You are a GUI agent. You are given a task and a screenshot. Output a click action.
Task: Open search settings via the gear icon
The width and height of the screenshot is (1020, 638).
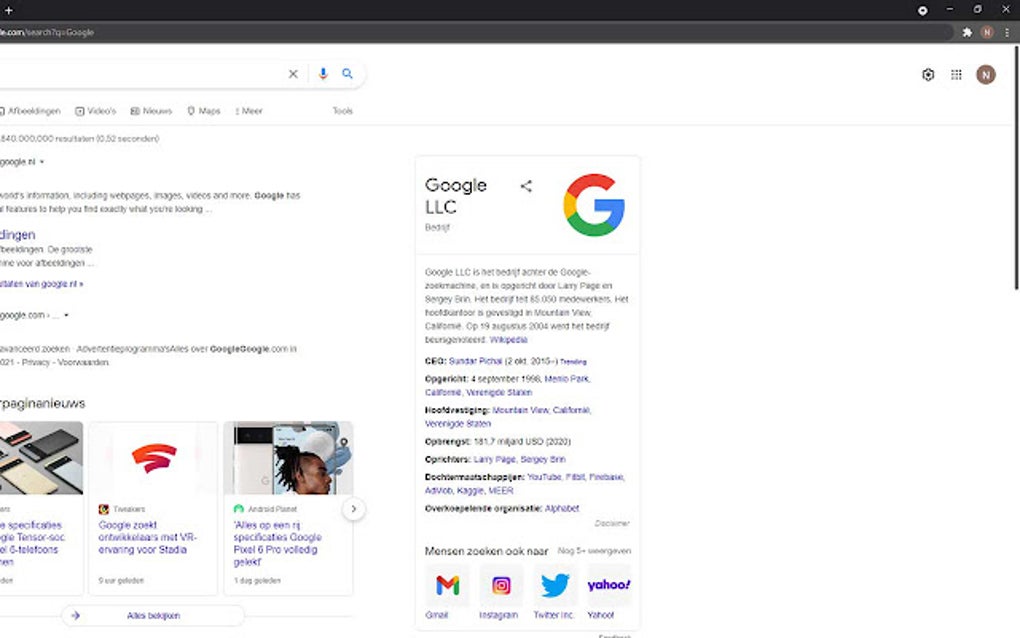coord(927,74)
